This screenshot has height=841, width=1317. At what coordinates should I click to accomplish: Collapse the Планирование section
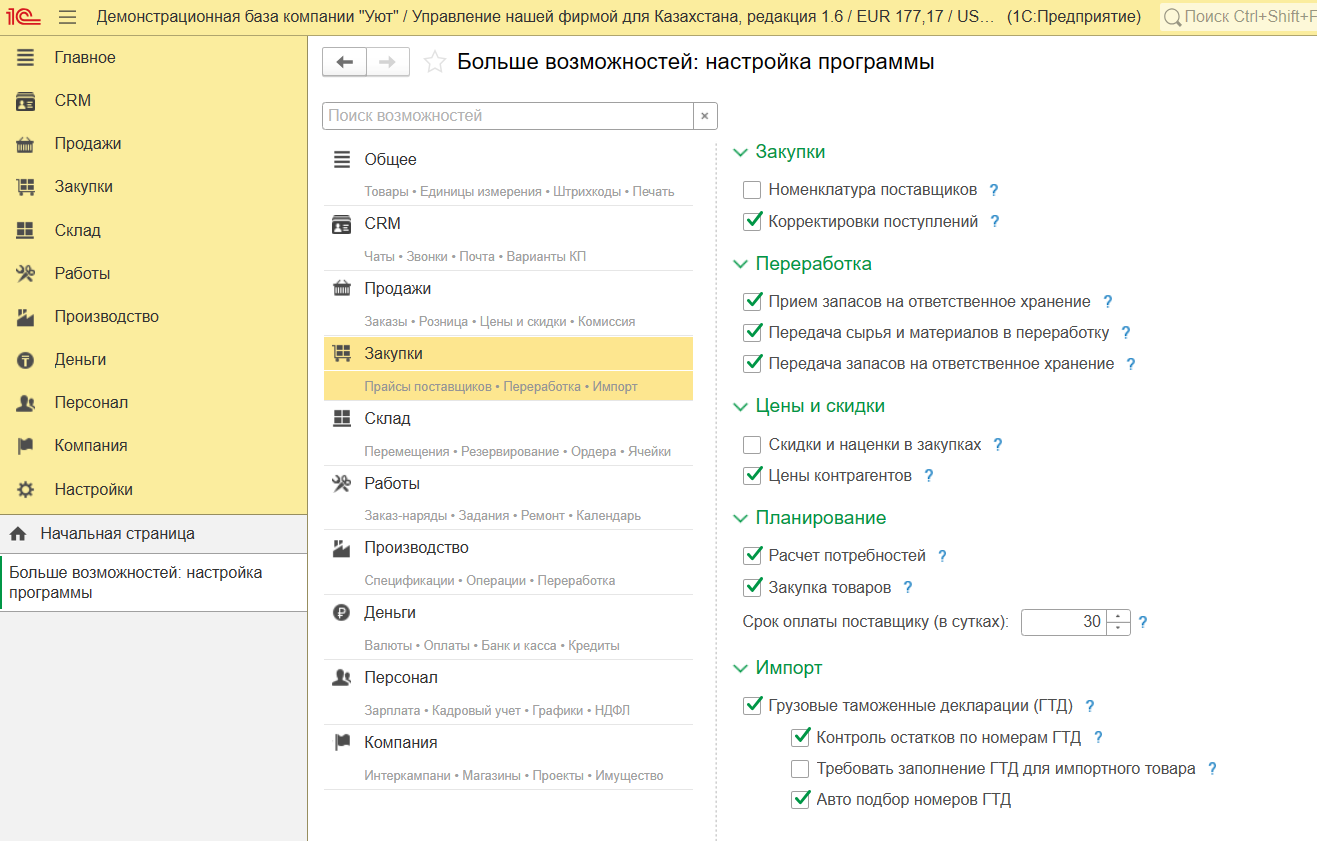(741, 518)
